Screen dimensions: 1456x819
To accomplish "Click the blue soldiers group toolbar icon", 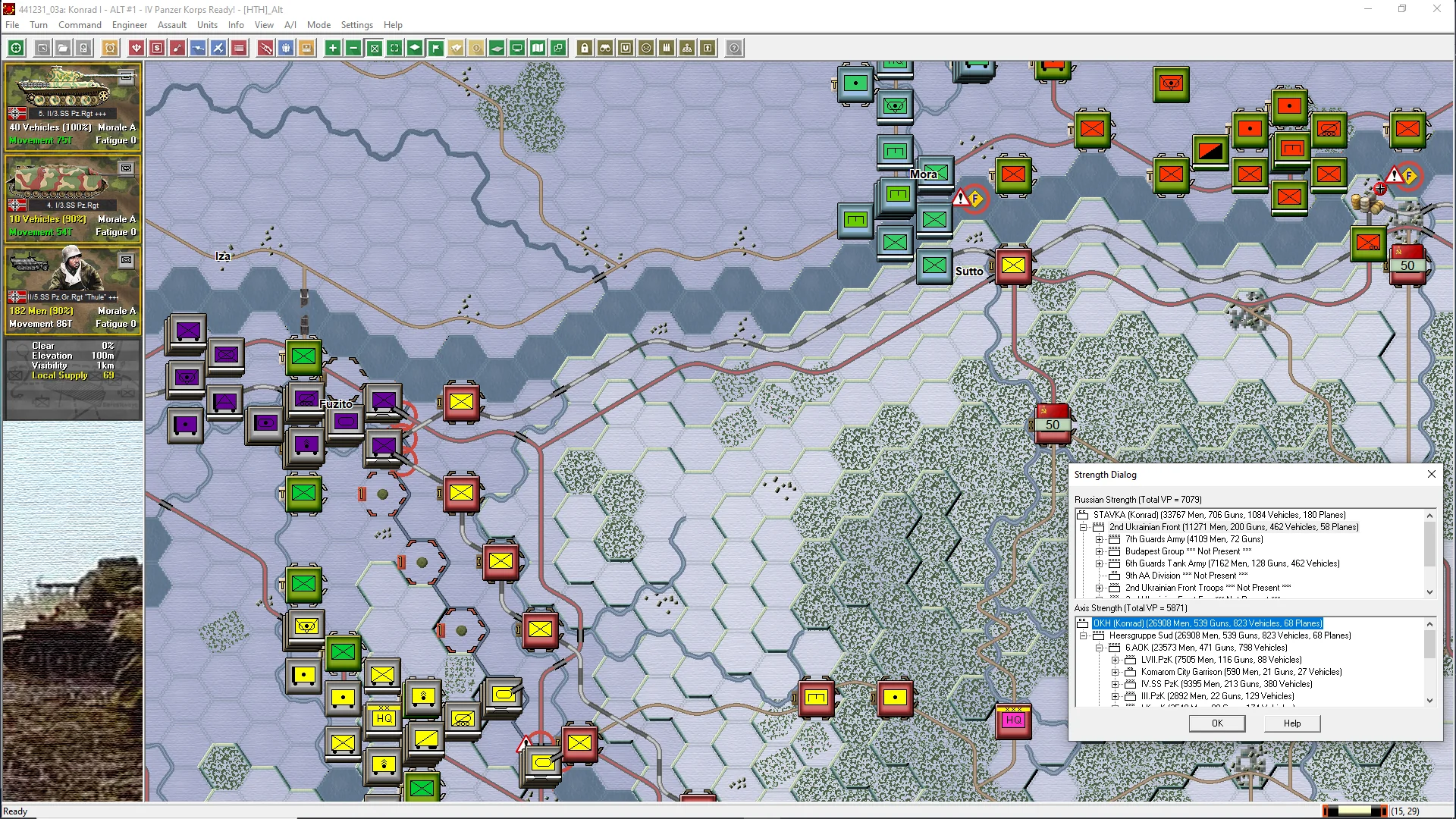I will [286, 48].
